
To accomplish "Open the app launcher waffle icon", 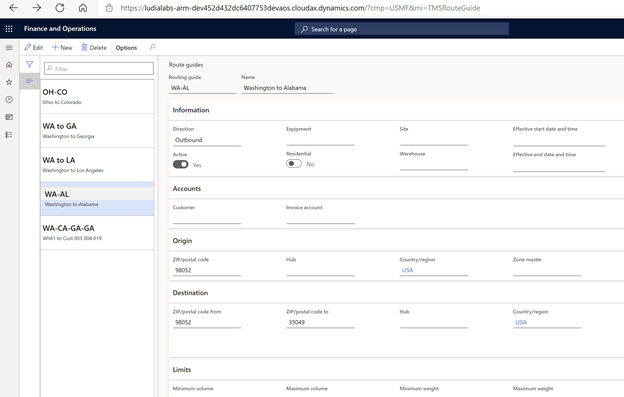I will pyautogui.click(x=9, y=29).
